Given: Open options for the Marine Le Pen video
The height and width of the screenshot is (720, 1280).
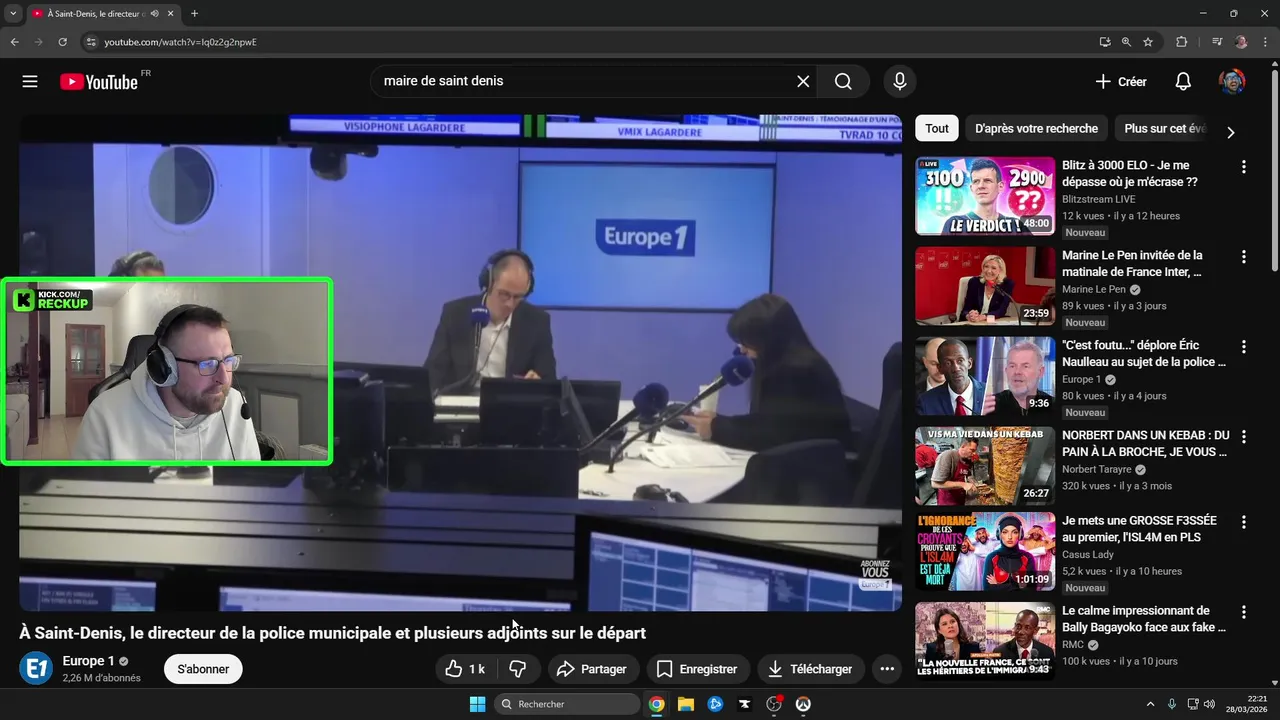Looking at the screenshot, I should [x=1244, y=257].
